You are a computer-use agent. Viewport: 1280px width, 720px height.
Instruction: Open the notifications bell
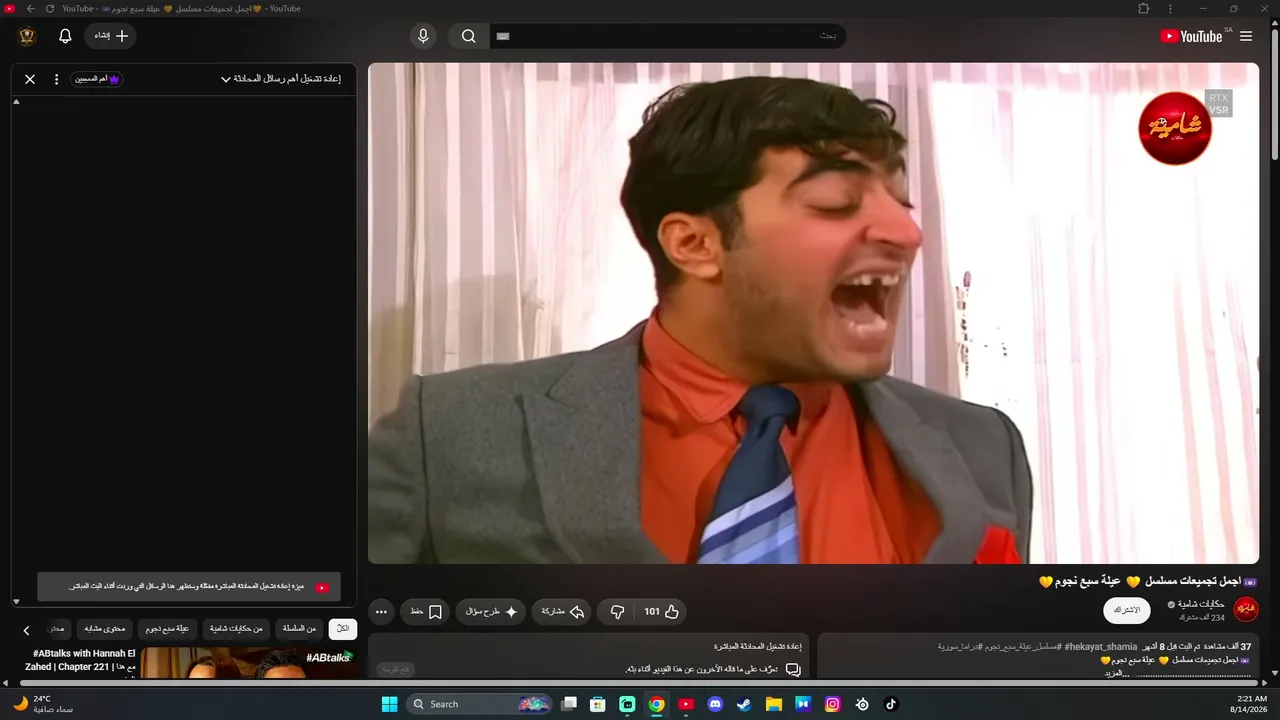65,36
